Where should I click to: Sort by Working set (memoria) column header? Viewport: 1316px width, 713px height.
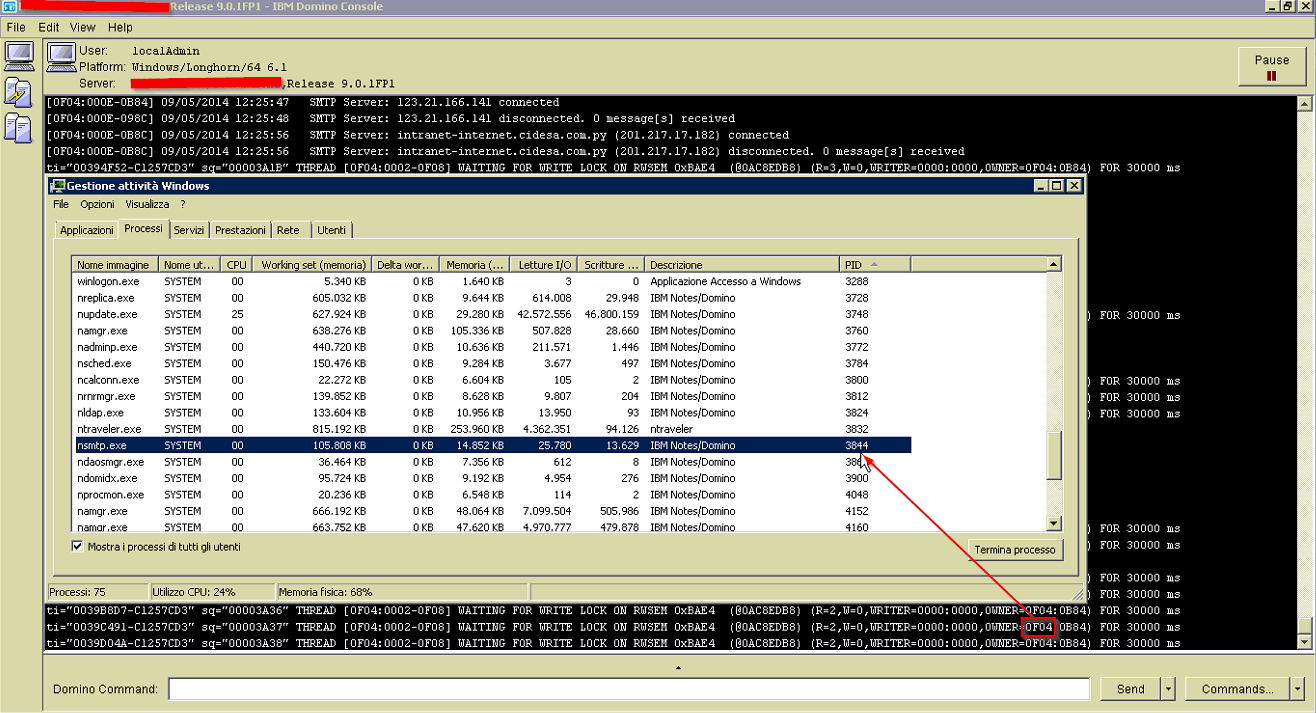tap(310, 265)
